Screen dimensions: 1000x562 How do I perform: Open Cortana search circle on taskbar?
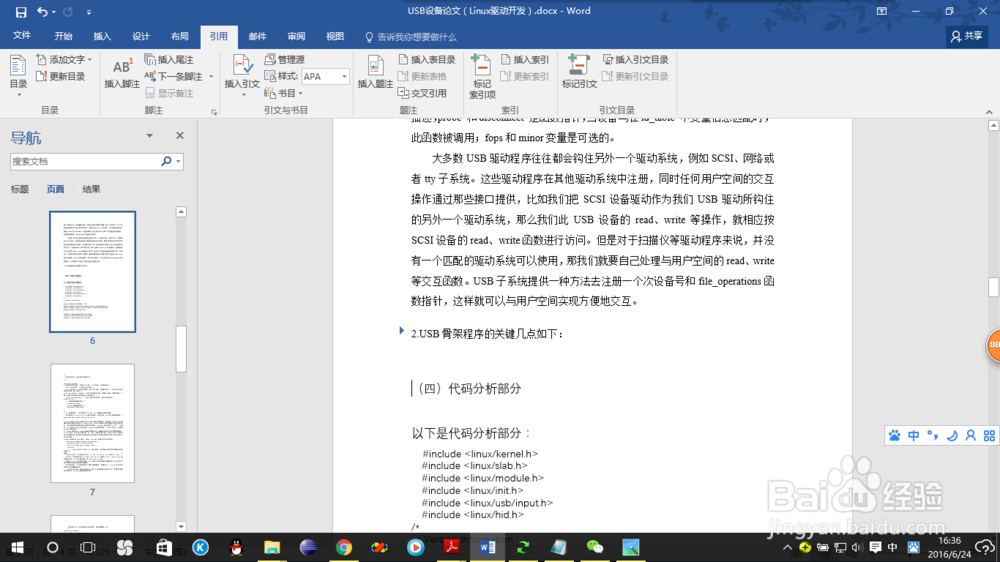[x=52, y=547]
